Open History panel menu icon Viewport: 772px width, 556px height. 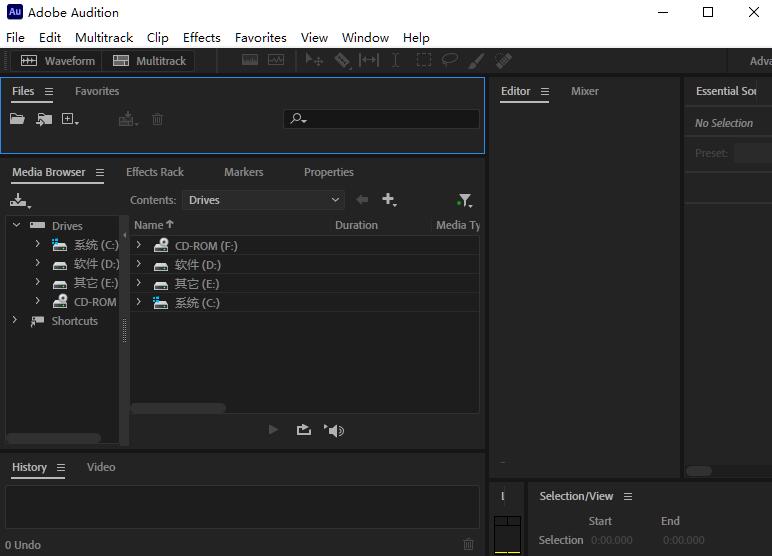tap(61, 468)
